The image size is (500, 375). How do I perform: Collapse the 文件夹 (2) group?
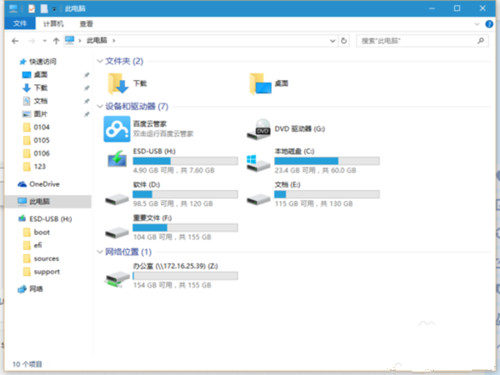tap(100, 61)
